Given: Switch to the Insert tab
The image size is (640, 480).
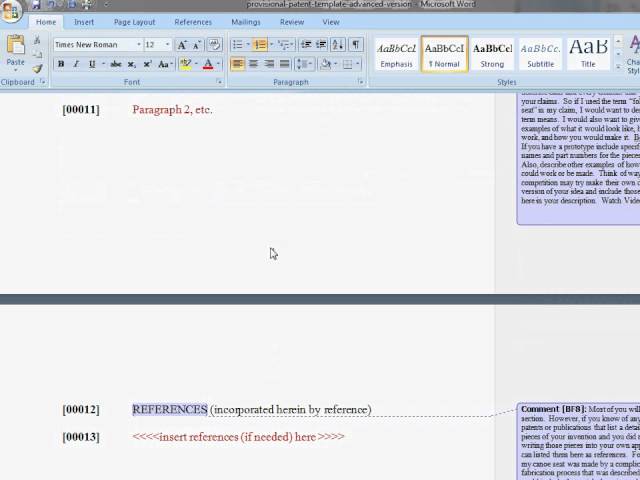Looking at the screenshot, I should coord(84,22).
